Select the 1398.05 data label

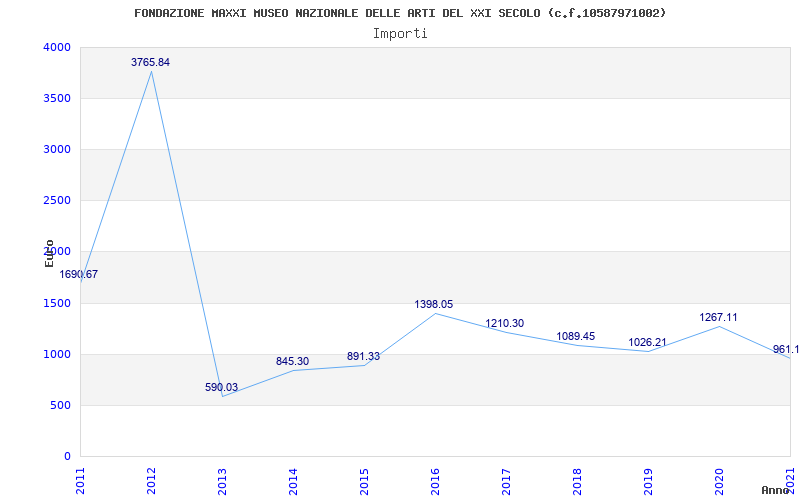pos(434,304)
